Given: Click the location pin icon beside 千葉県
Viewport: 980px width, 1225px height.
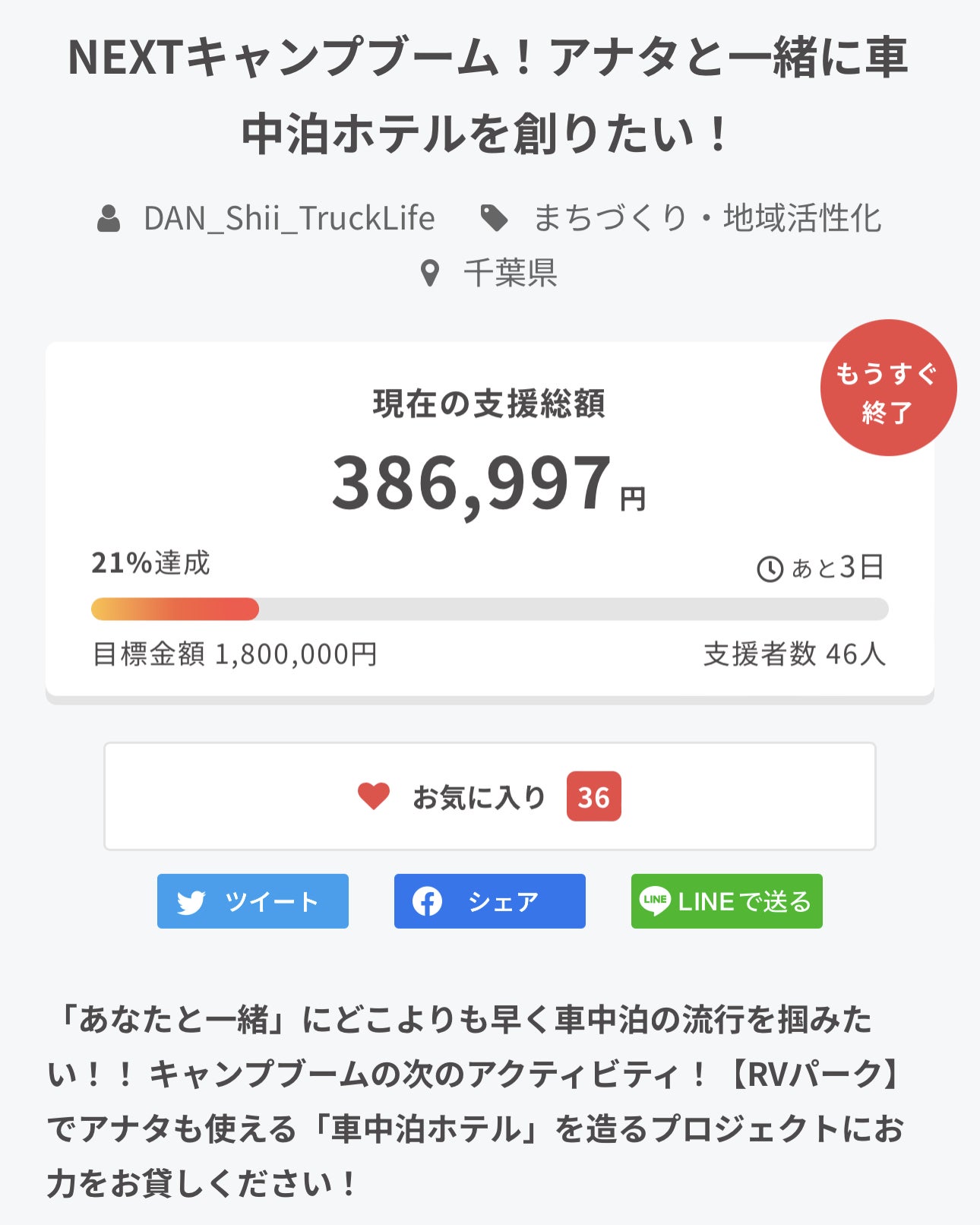Looking at the screenshot, I should (x=430, y=274).
